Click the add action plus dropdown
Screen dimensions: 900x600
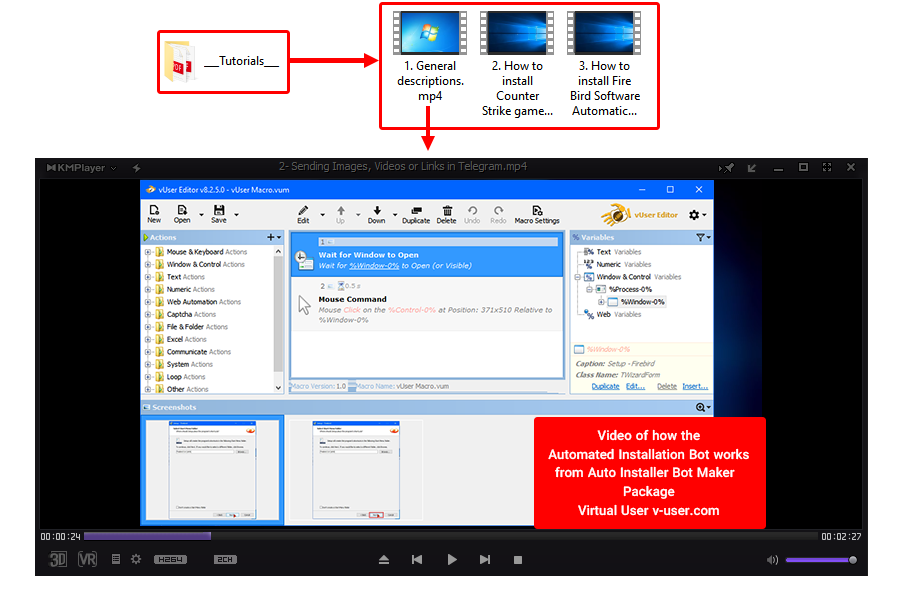click(x=274, y=237)
